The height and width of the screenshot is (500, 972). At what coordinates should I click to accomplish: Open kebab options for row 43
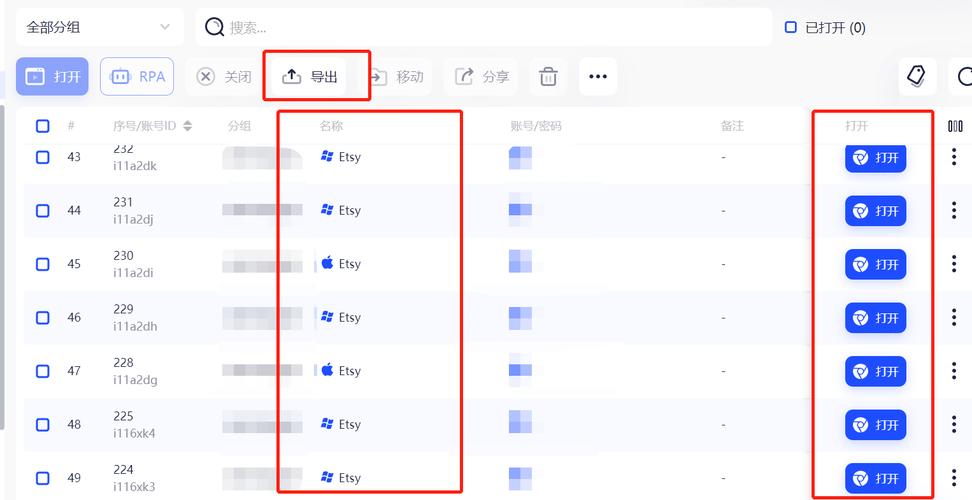pyautogui.click(x=954, y=157)
